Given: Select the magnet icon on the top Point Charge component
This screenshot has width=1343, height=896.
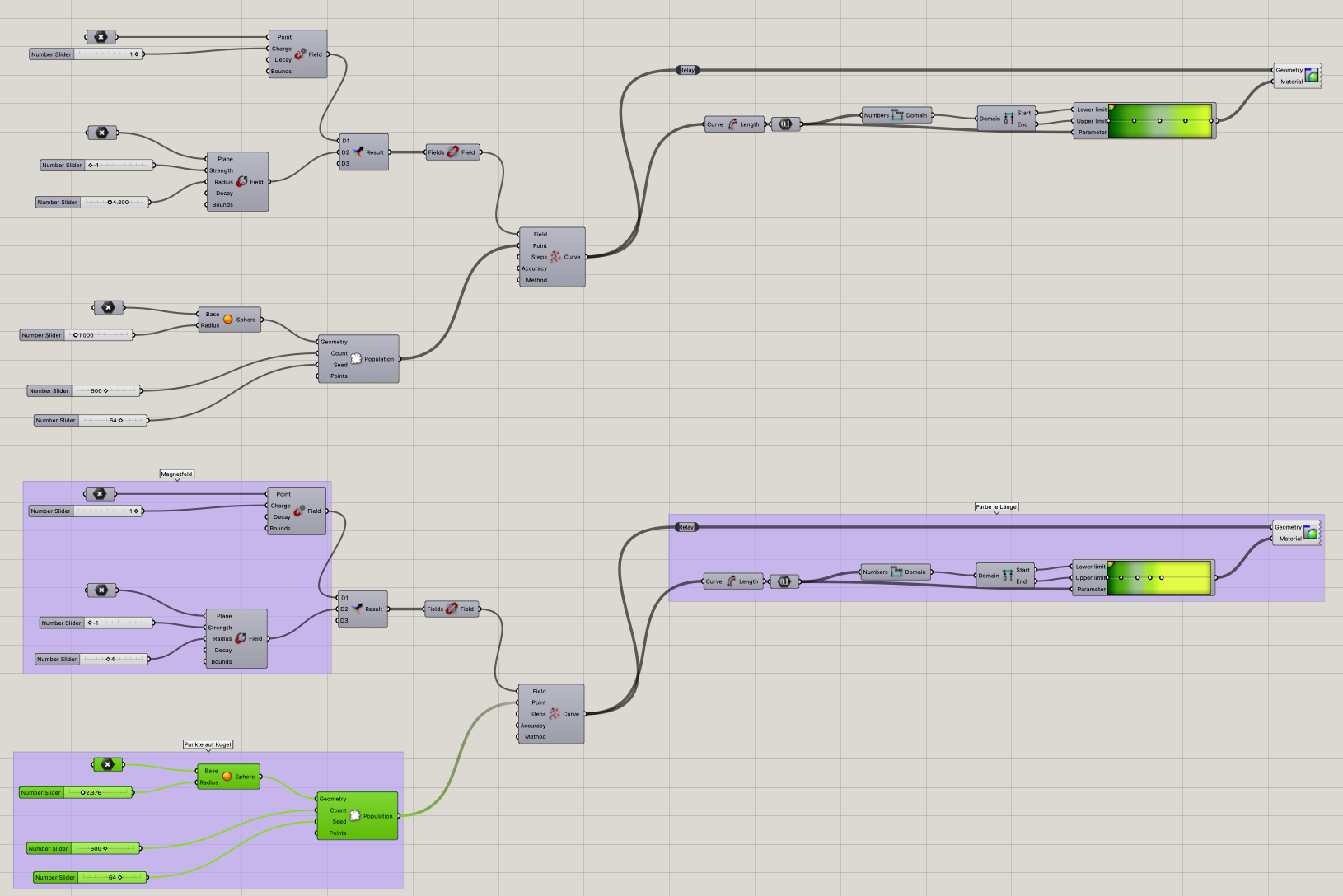Looking at the screenshot, I should (x=301, y=54).
